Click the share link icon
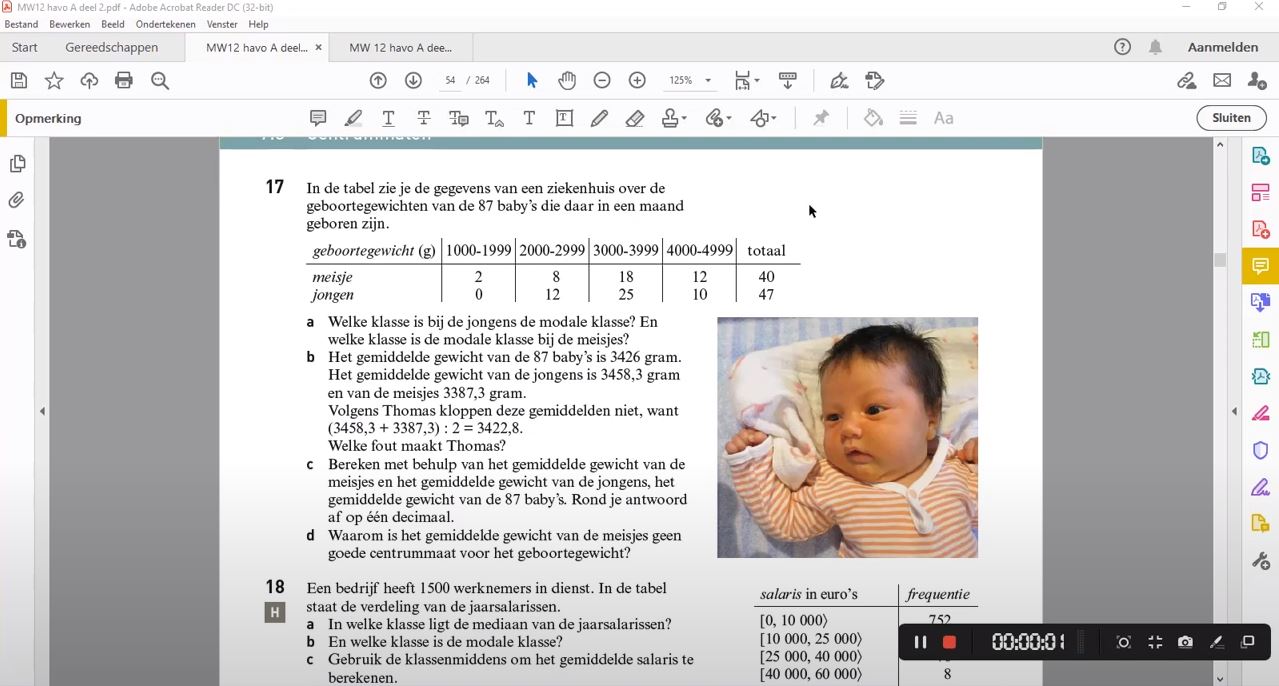Screen dimensions: 1279x686 (x=1186, y=81)
